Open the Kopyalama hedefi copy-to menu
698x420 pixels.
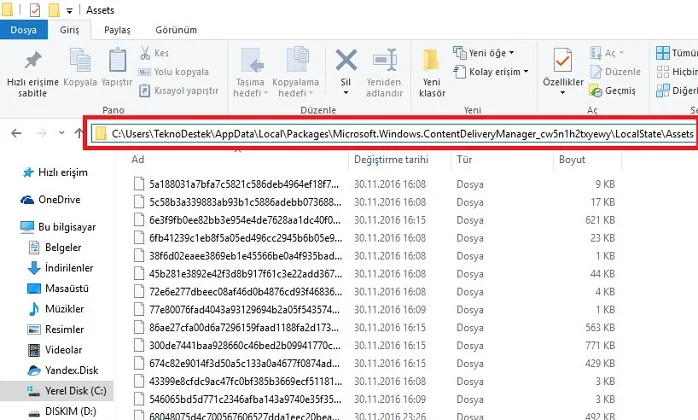296,73
